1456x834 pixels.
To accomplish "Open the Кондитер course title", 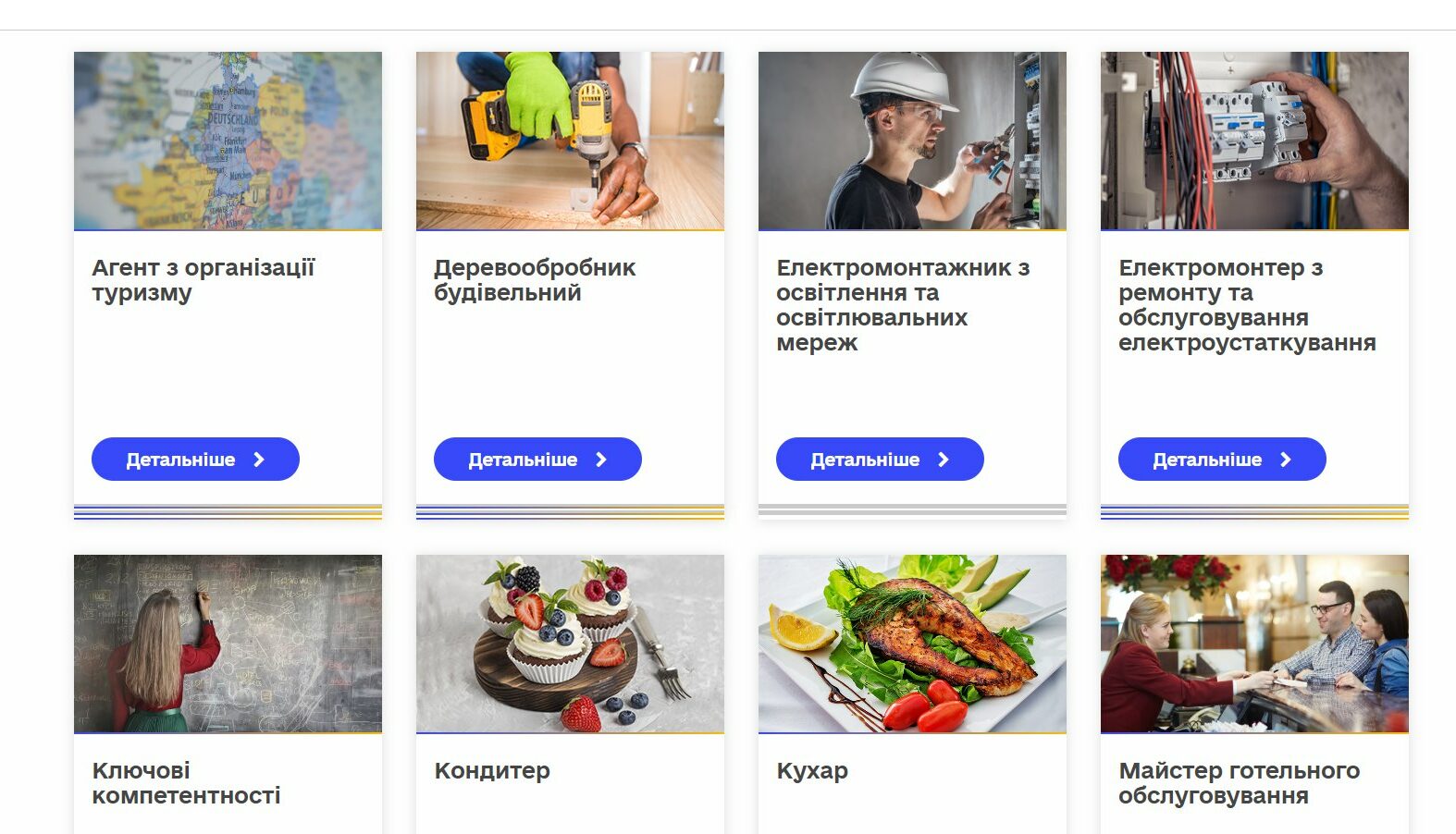I will (x=492, y=770).
